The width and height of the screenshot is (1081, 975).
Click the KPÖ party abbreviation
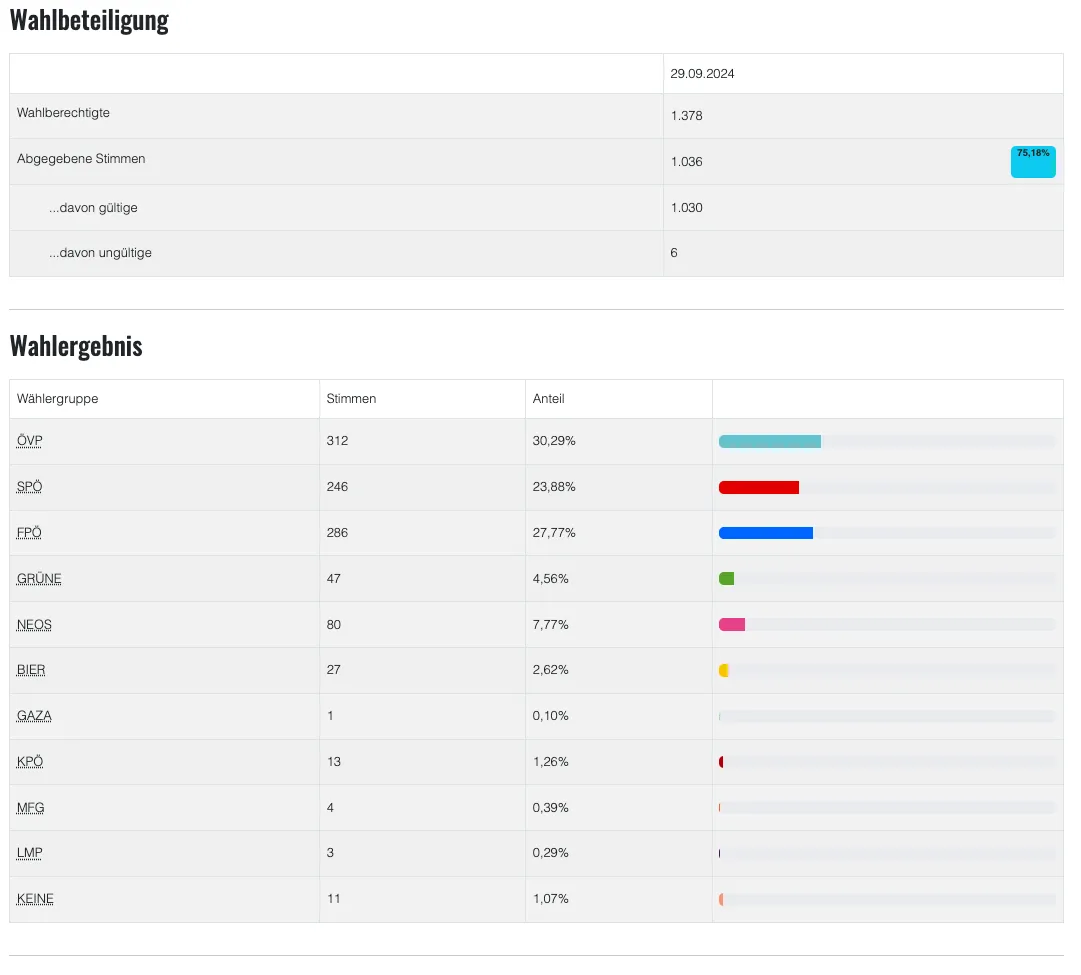(30, 762)
